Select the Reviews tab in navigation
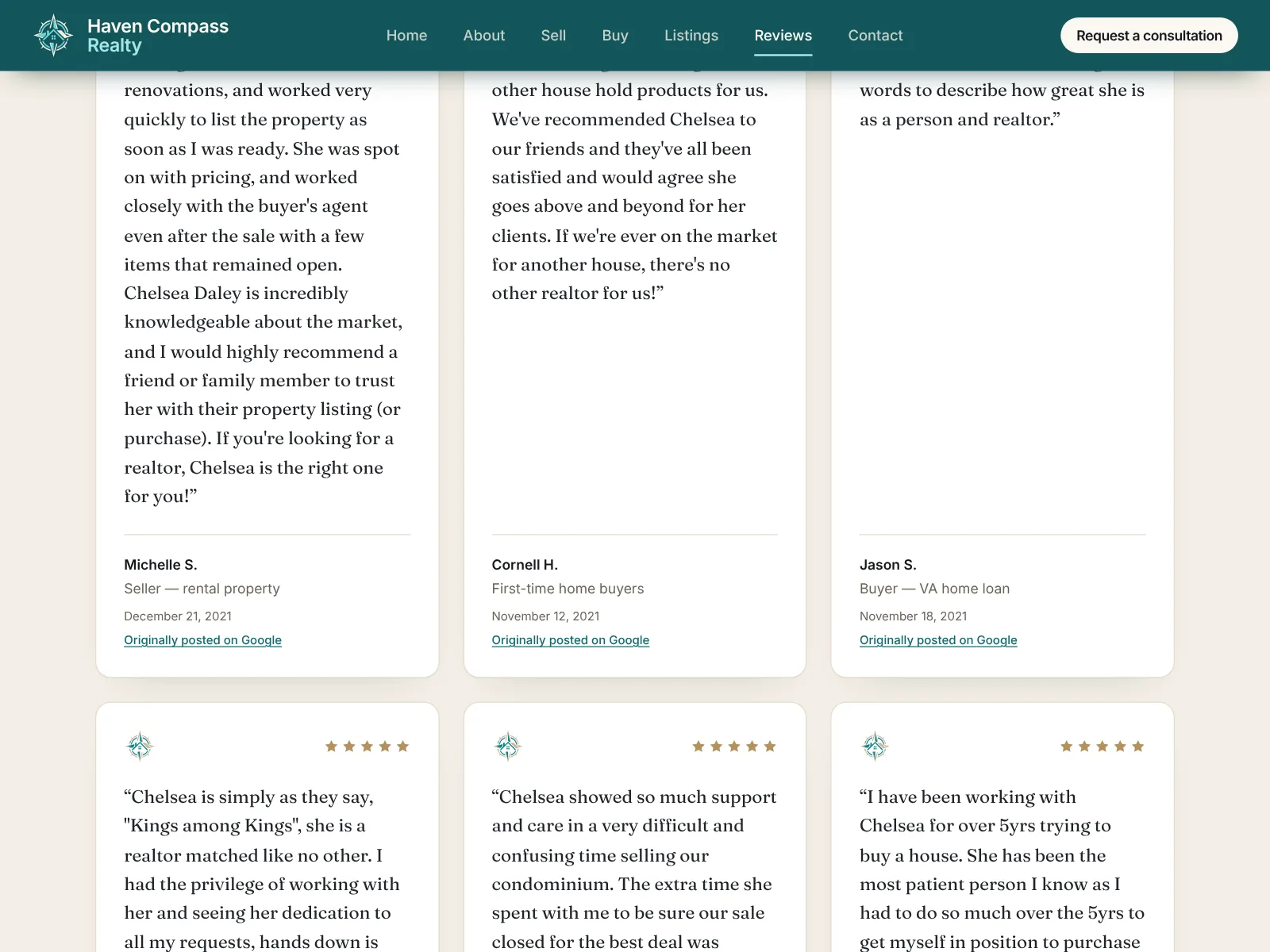 click(783, 36)
